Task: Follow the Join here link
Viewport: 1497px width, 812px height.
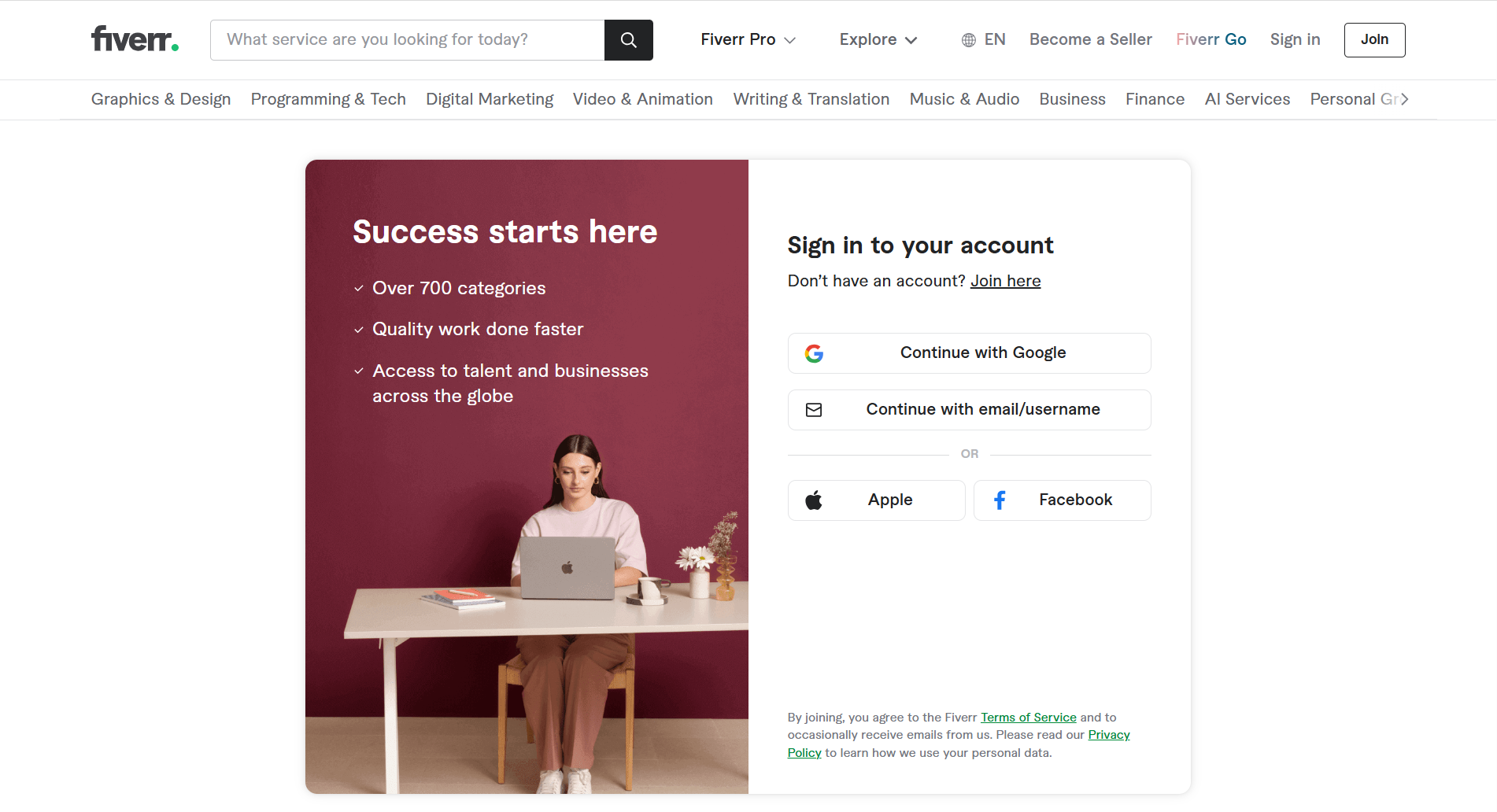Action: point(1005,280)
